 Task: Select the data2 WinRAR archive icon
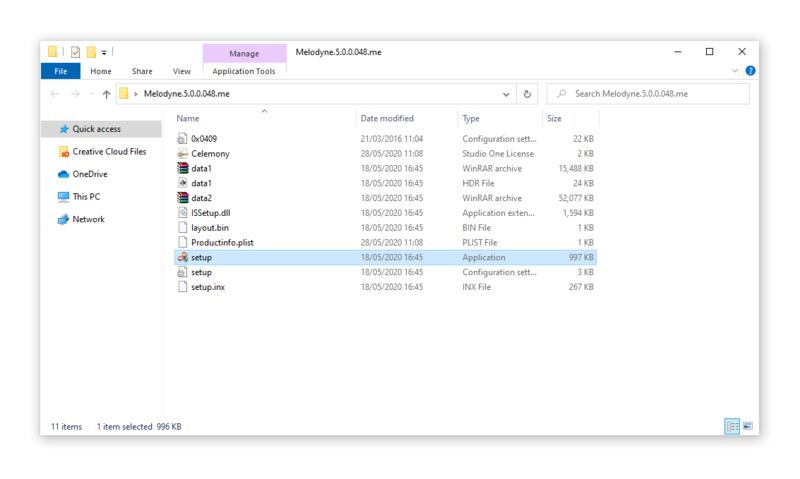[x=182, y=198]
